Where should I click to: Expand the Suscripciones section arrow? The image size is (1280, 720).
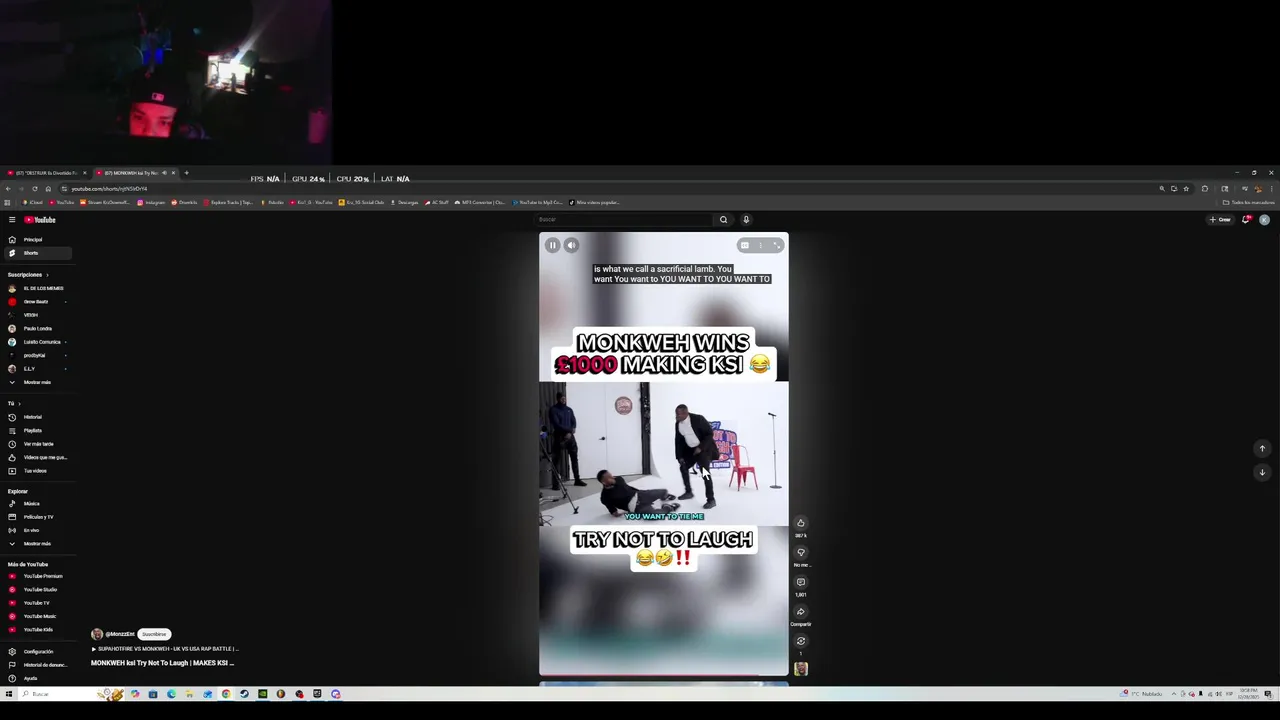(x=47, y=275)
